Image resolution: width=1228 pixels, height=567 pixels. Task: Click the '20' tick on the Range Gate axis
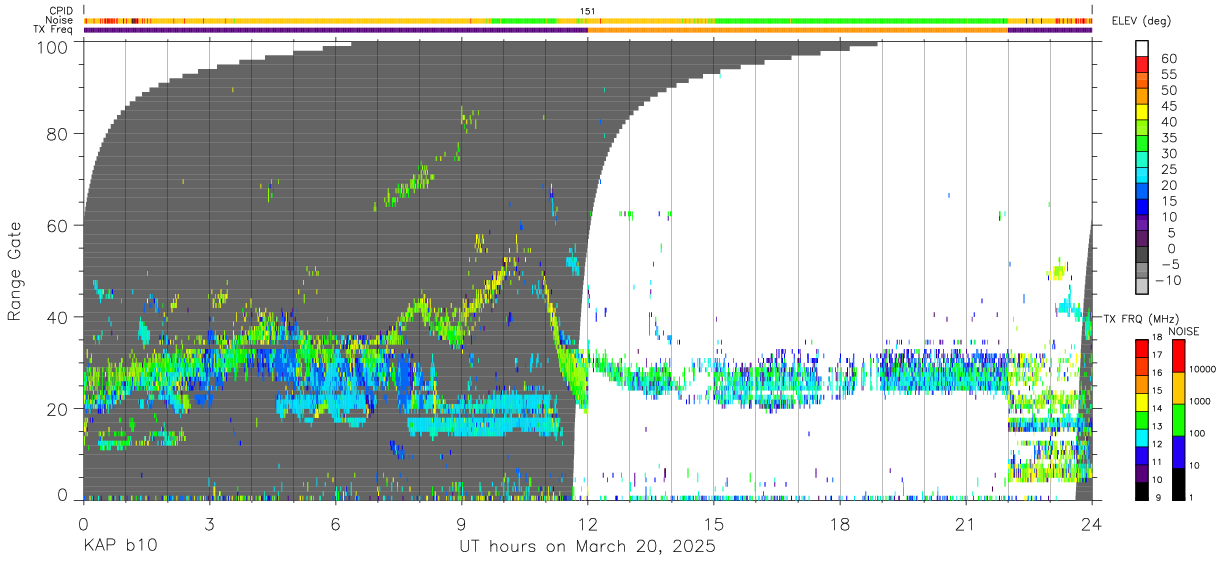click(58, 409)
